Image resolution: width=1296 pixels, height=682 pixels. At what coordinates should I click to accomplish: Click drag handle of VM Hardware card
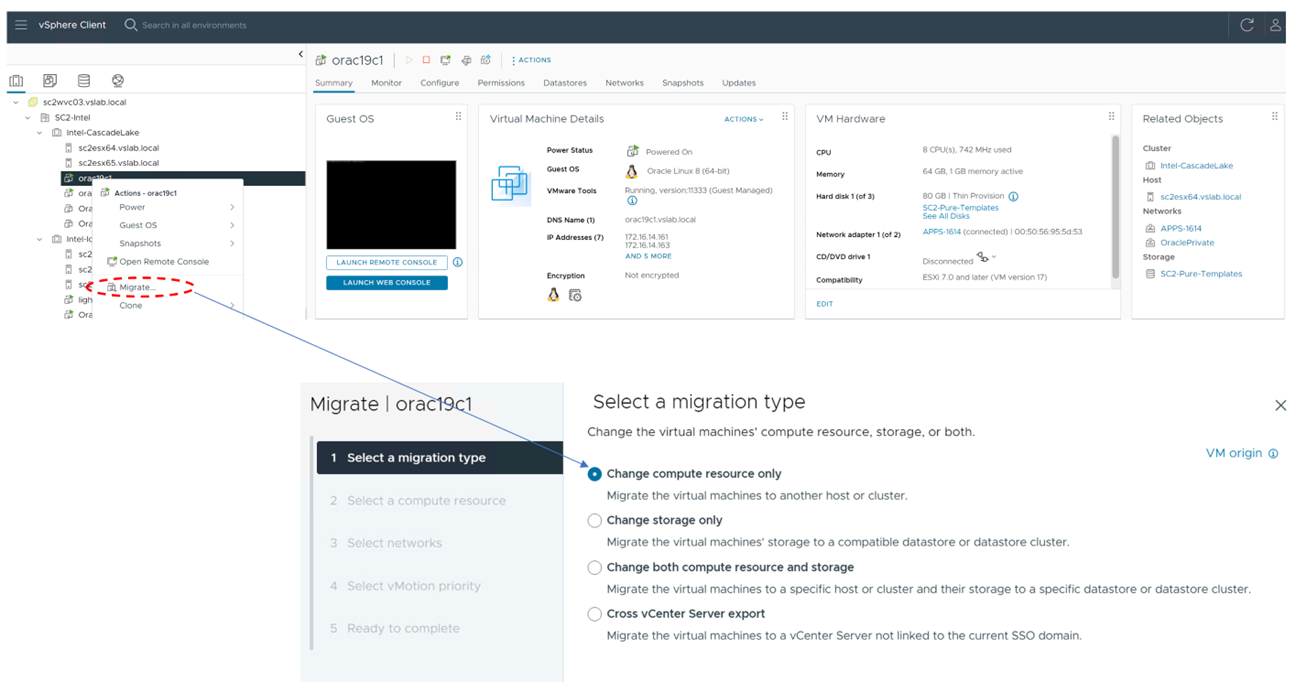tap(1111, 117)
